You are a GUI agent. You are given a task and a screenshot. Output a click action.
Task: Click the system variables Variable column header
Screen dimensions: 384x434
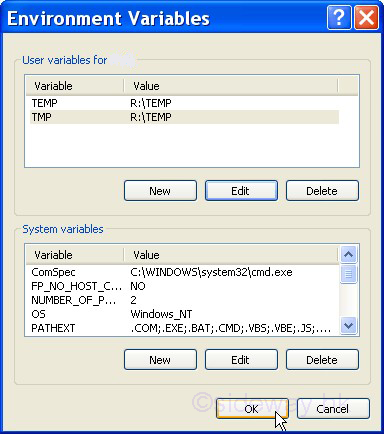click(x=75, y=255)
